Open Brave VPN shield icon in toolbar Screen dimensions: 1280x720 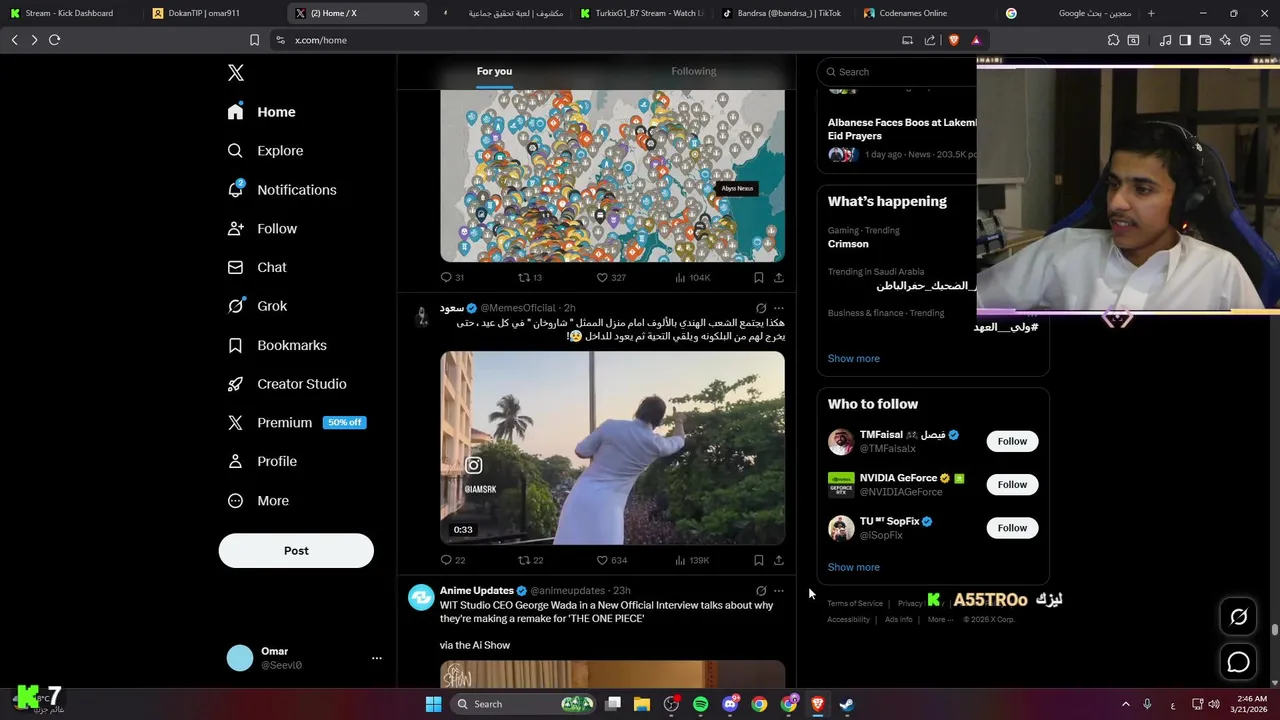(1245, 40)
